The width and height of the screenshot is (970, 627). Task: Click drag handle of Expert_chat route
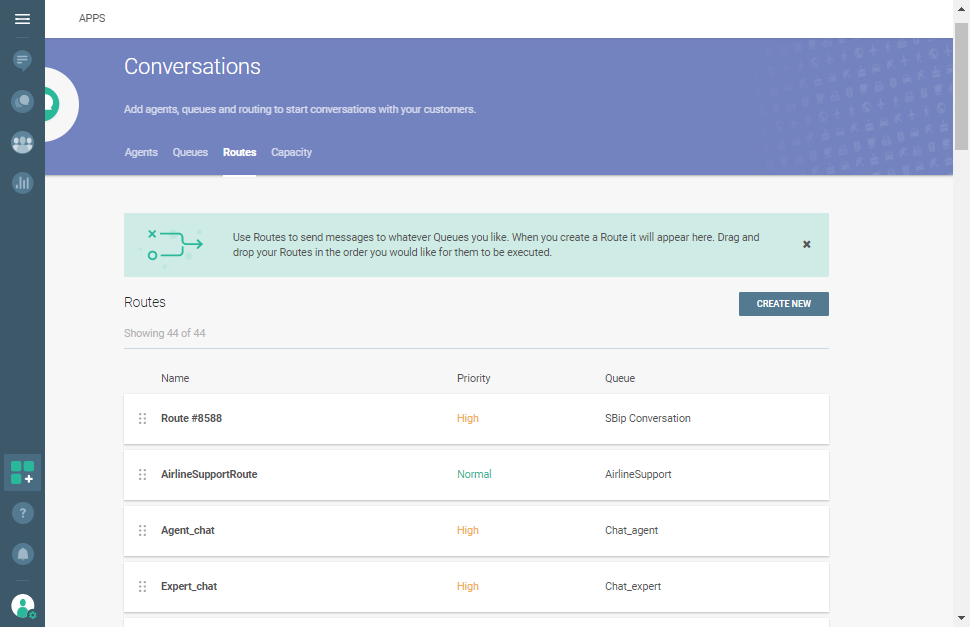click(x=142, y=587)
